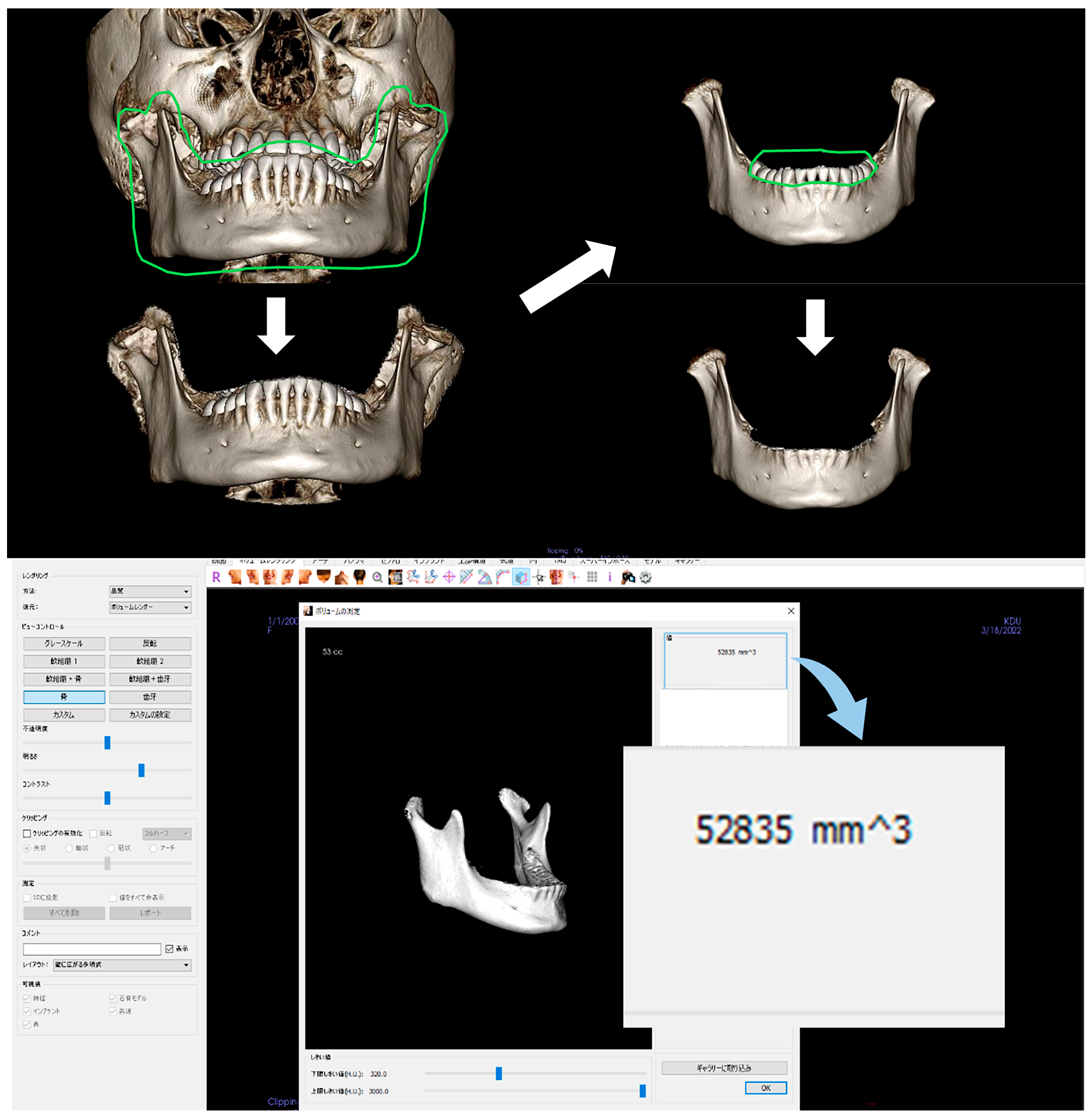Click the ギャラリーに取り込み button

[x=724, y=1068]
